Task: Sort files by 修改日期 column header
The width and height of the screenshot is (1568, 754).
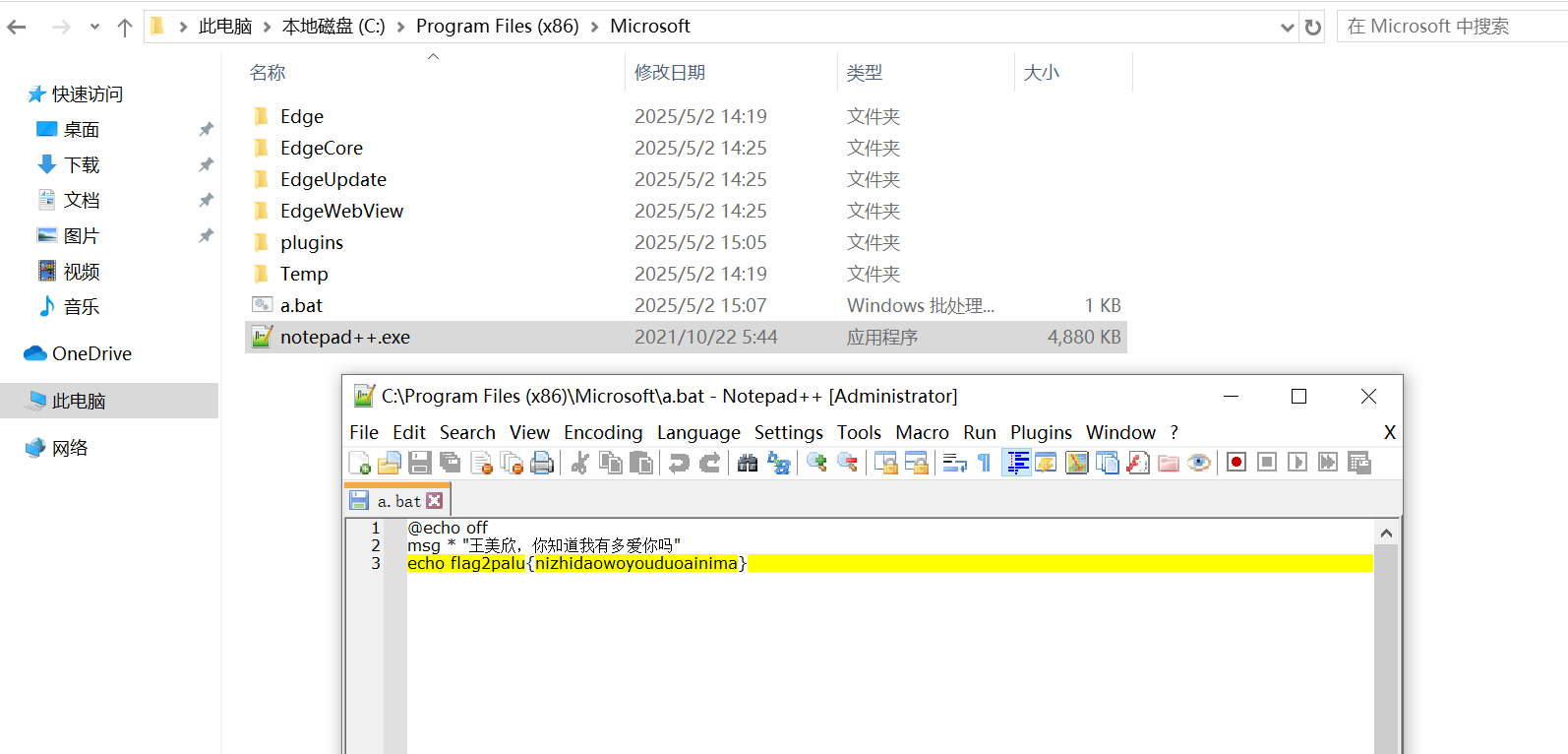Action: click(x=670, y=72)
